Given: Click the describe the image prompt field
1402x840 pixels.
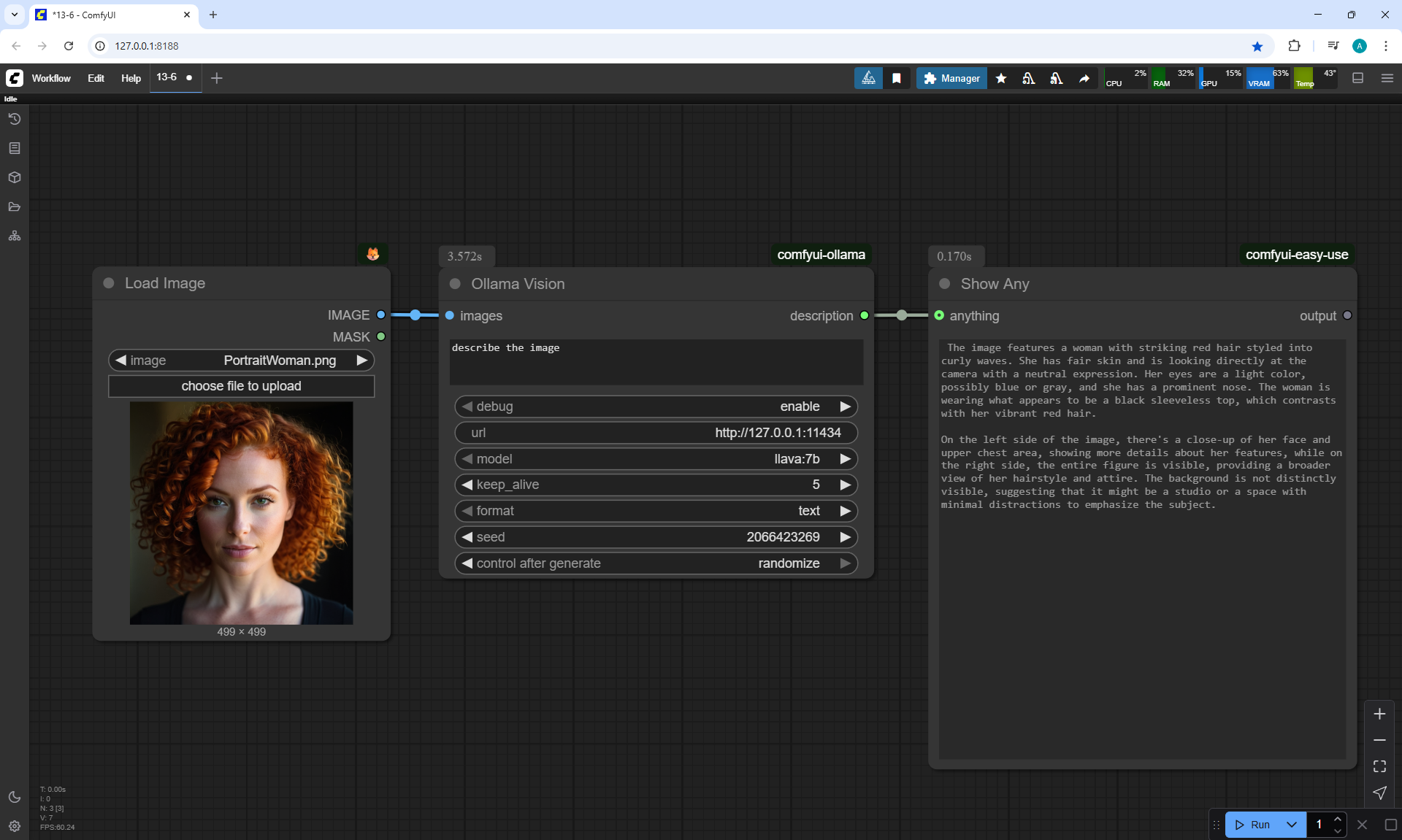Looking at the screenshot, I should pyautogui.click(x=655, y=361).
